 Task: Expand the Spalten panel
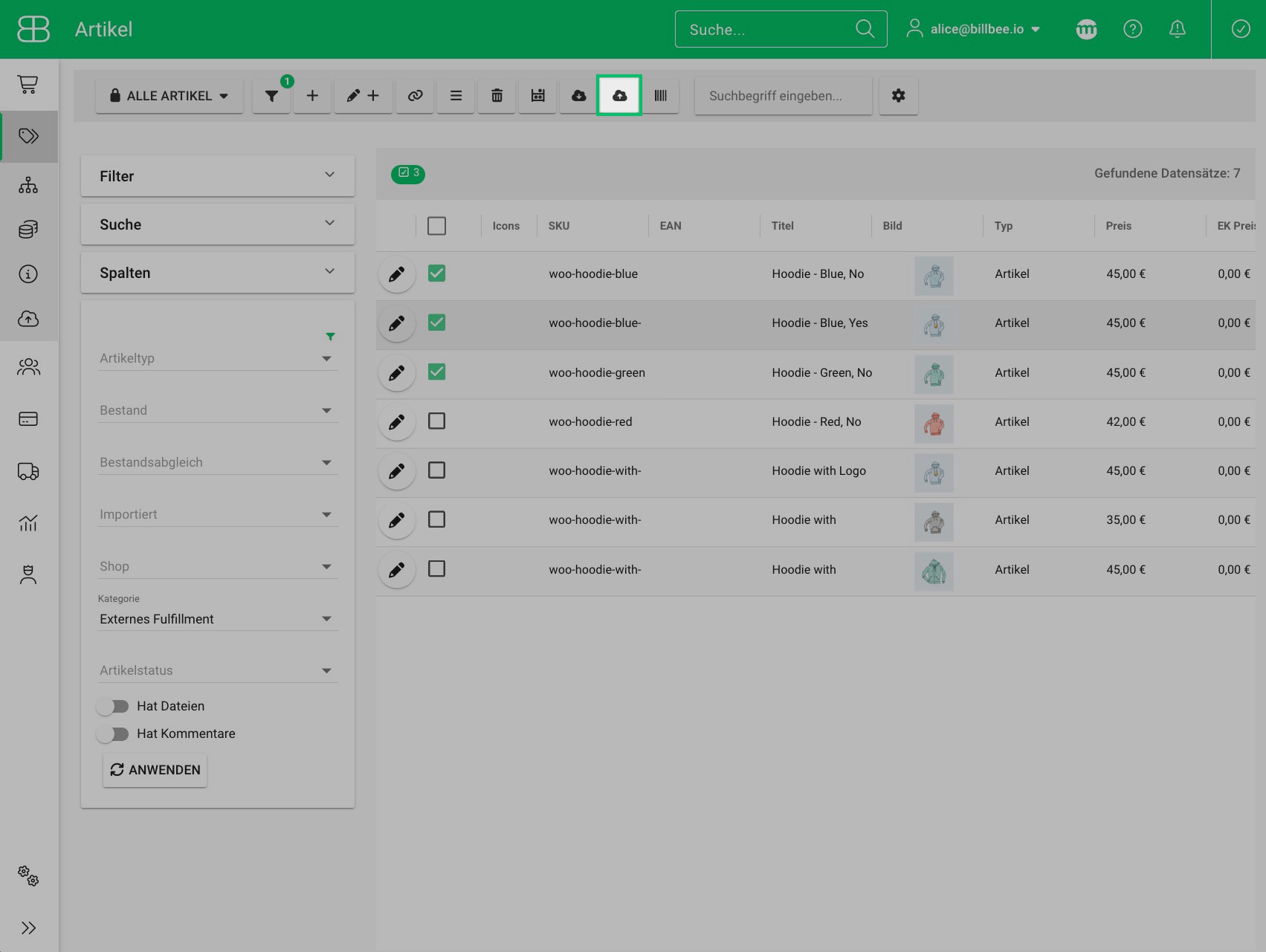217,273
